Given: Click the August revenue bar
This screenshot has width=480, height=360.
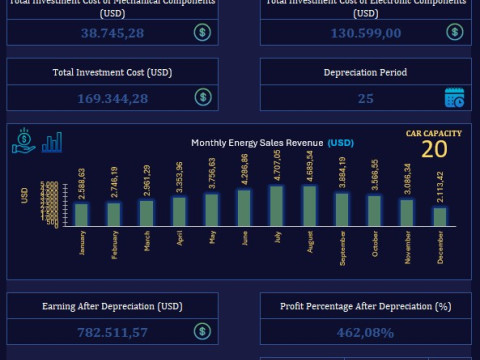Looking at the screenshot, I should tap(310, 206).
